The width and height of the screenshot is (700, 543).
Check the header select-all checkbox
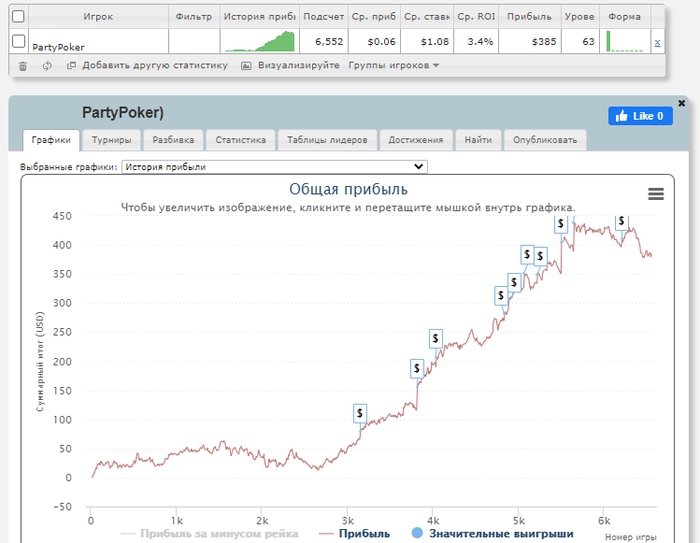coord(18,17)
